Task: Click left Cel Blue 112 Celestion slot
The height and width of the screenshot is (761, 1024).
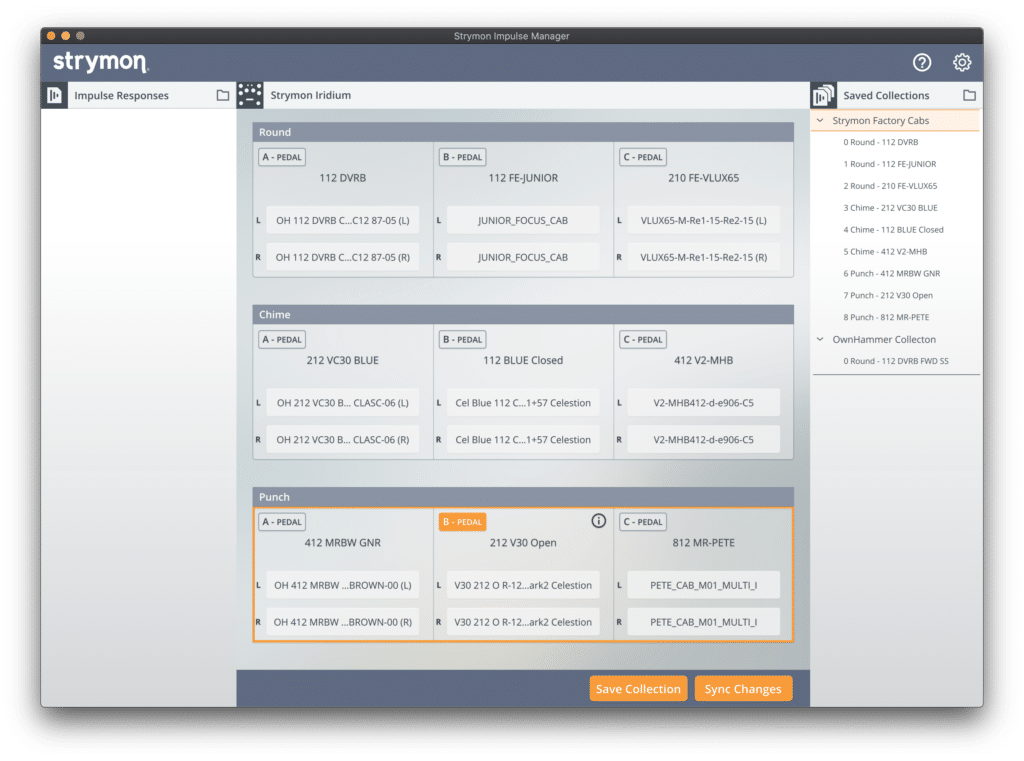Action: 523,402
